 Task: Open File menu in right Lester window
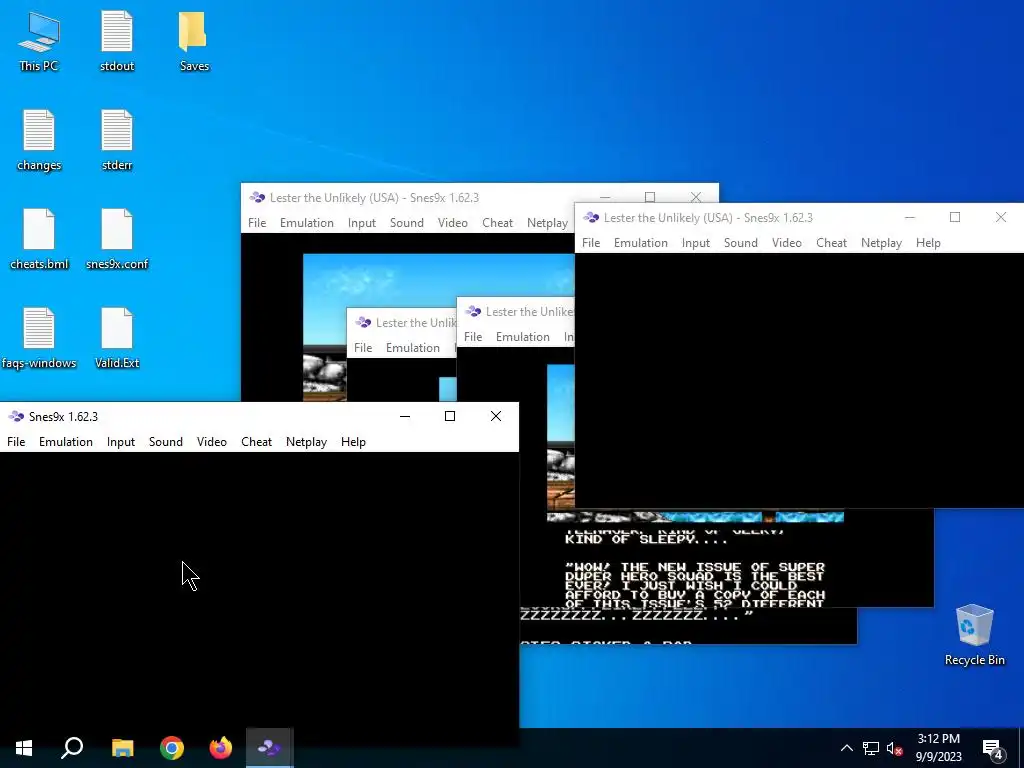click(x=591, y=243)
